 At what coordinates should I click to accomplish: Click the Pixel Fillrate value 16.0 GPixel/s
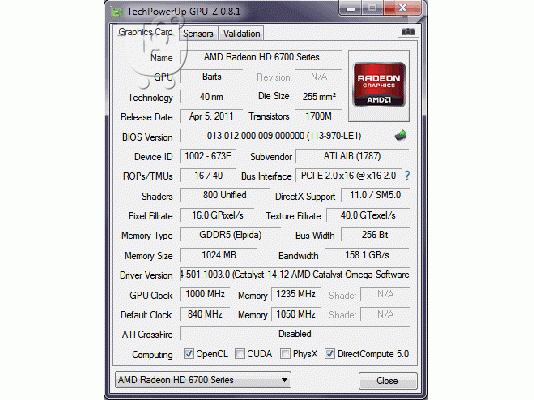pyautogui.click(x=217, y=215)
